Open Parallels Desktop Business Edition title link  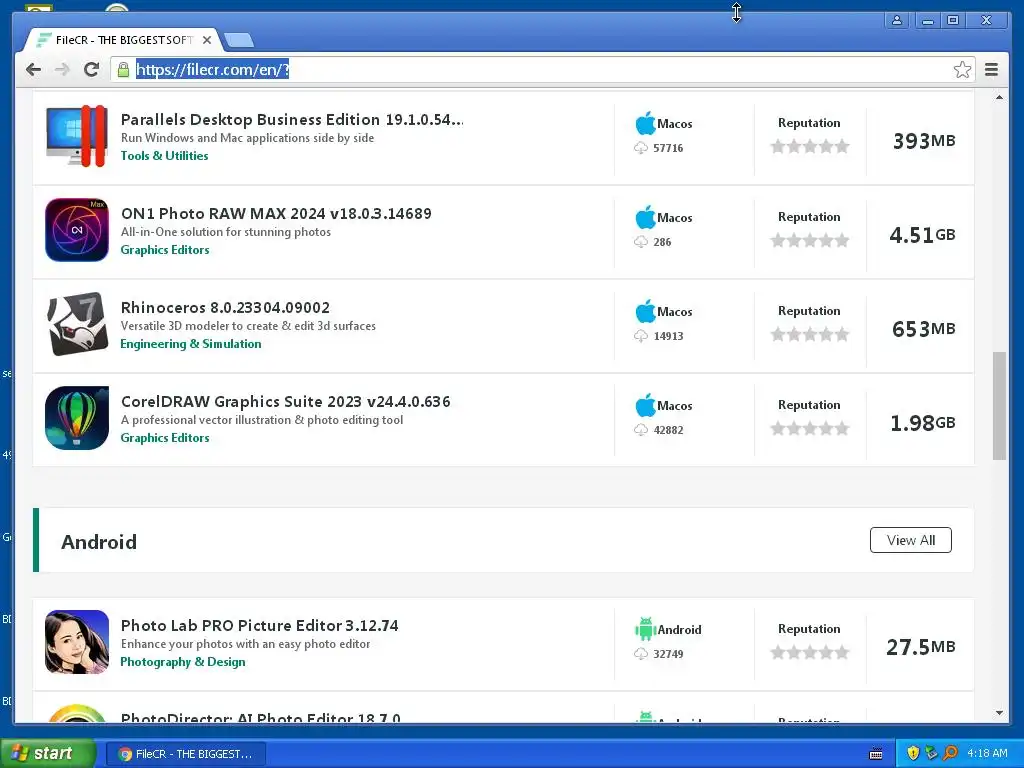coord(292,120)
